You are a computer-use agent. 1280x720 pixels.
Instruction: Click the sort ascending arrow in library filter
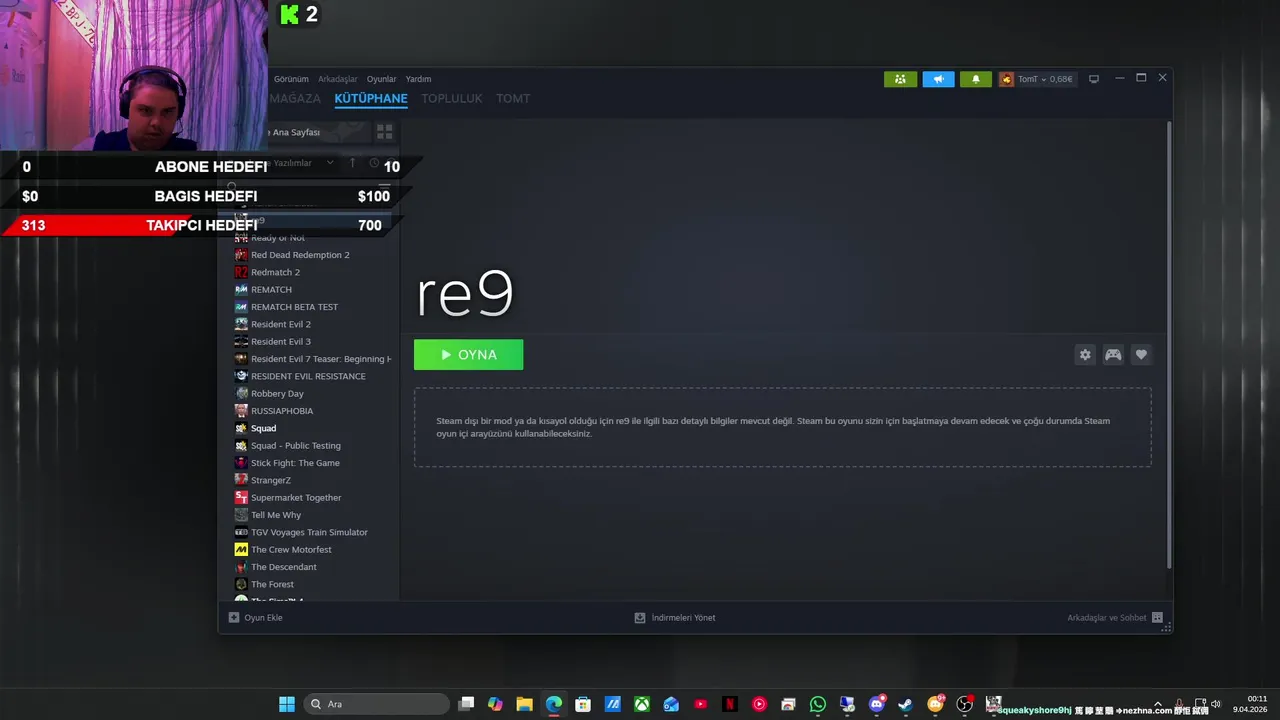(352, 162)
